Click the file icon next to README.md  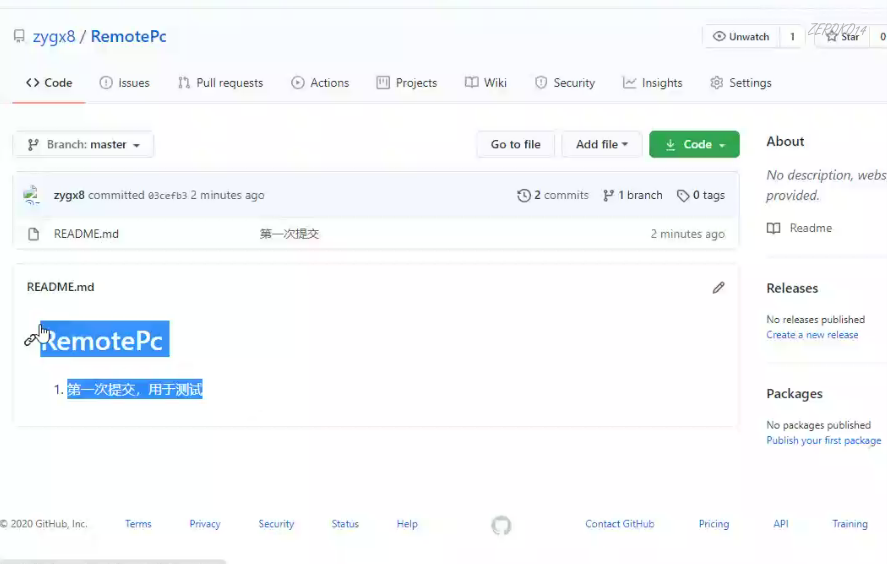point(33,234)
